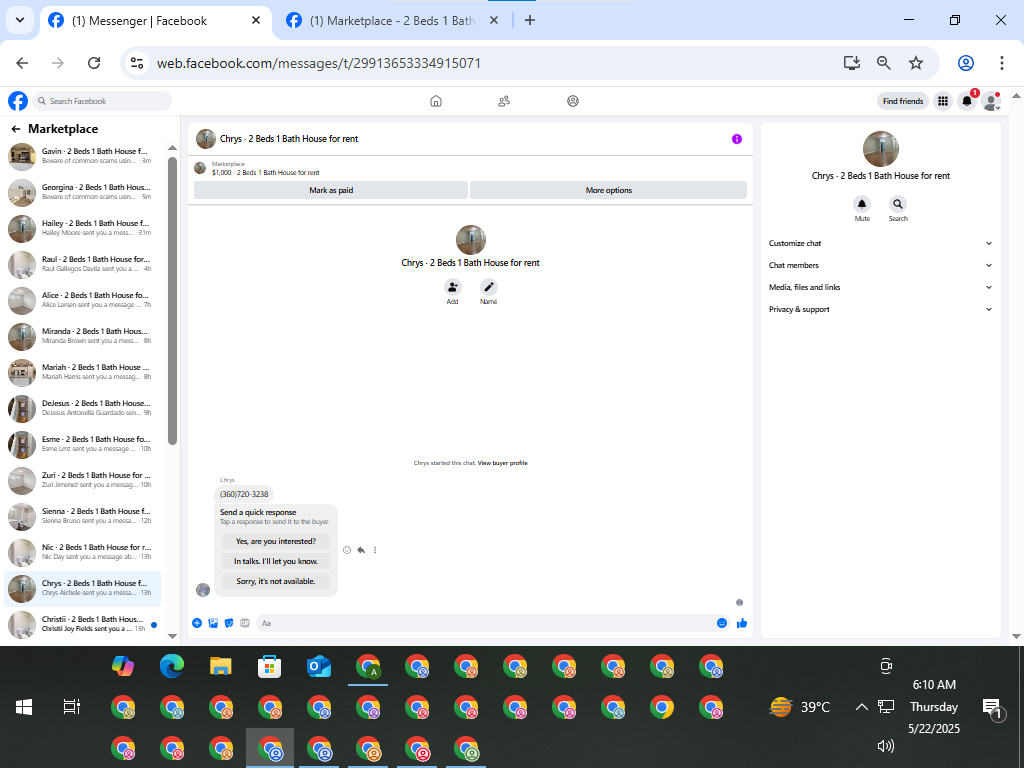Viewport: 1024px width, 768px height.
Task: Close the Marketplace browser tab
Action: click(x=494, y=21)
